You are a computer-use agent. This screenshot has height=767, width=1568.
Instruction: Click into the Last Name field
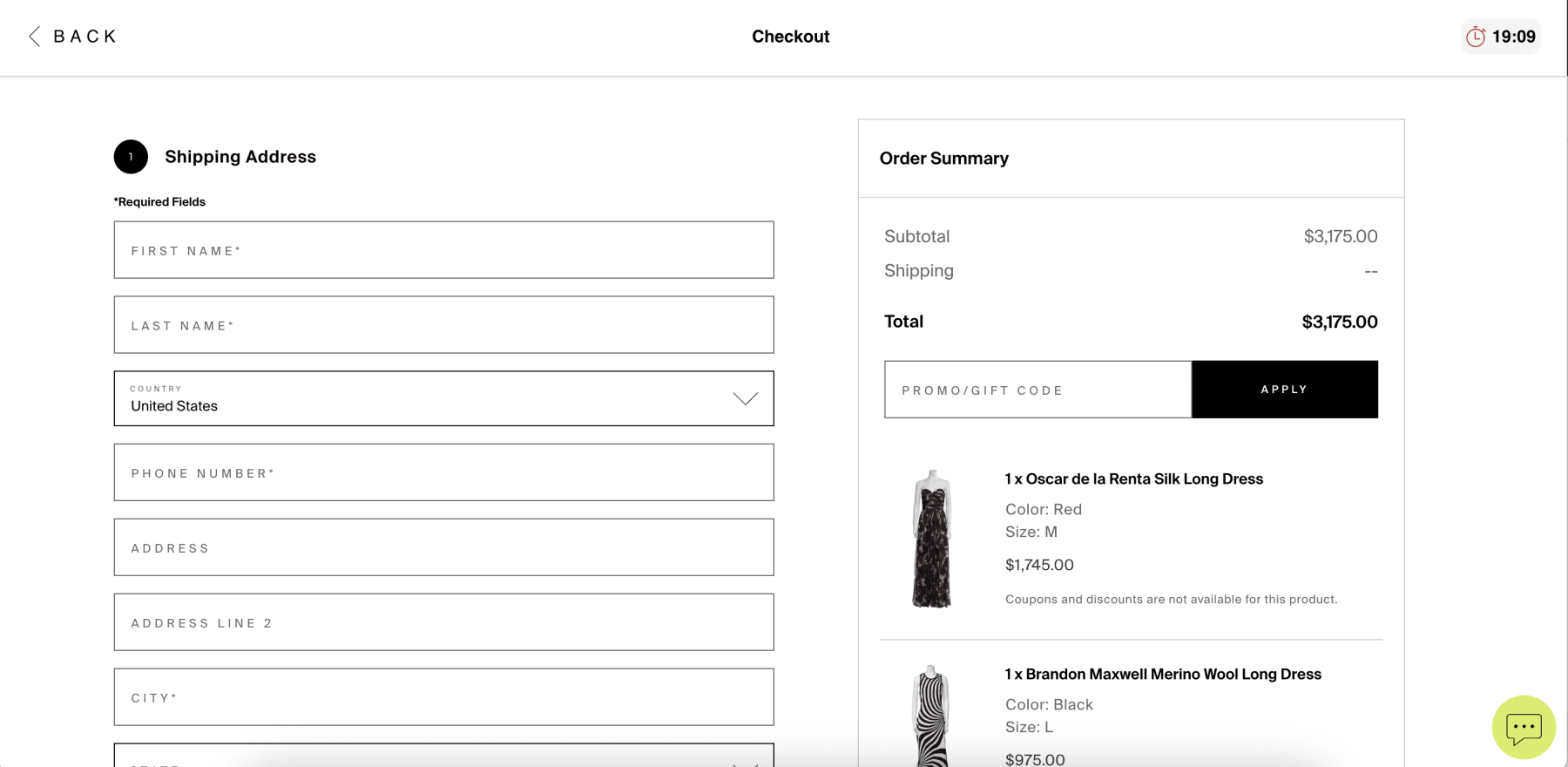point(443,325)
